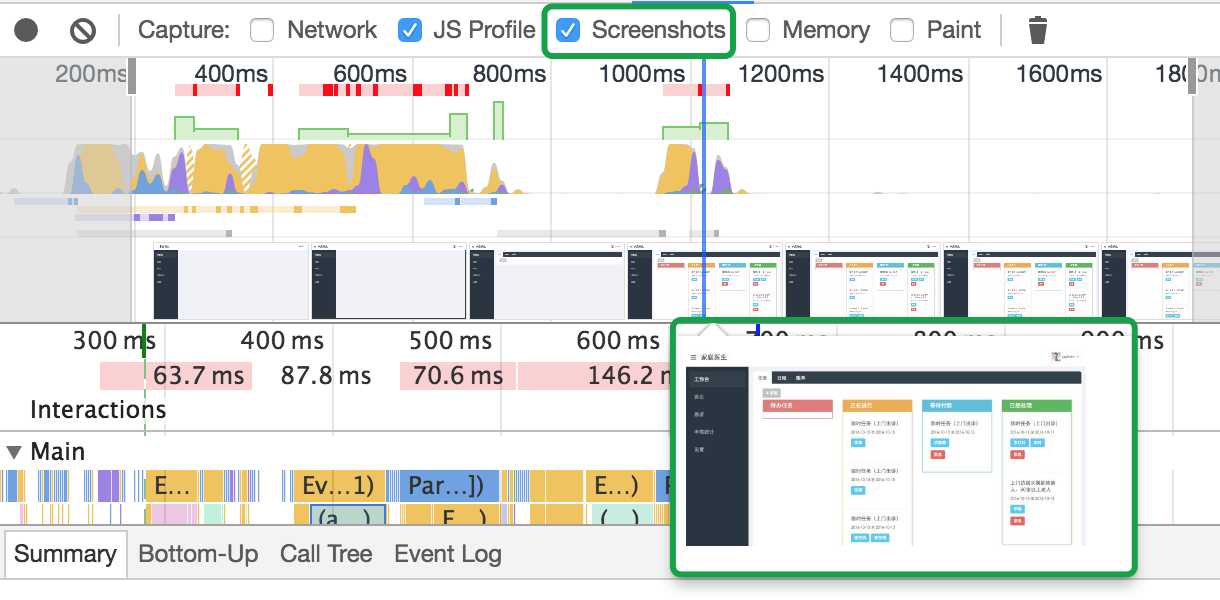
Task: Click the first filmstrip screenshot thumbnail
Action: pyautogui.click(x=231, y=281)
